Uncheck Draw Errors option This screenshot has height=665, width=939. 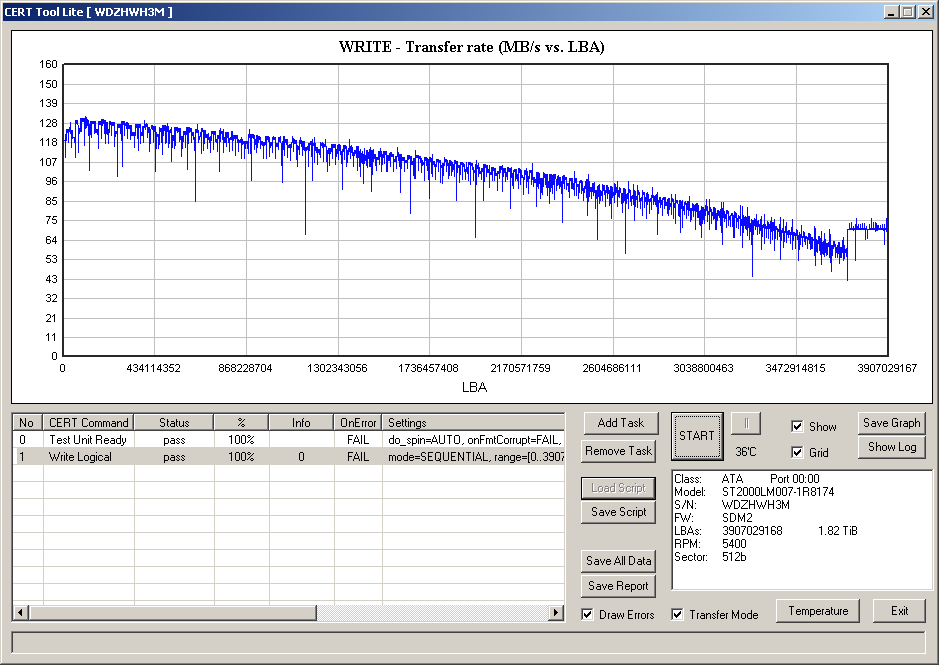pos(587,614)
